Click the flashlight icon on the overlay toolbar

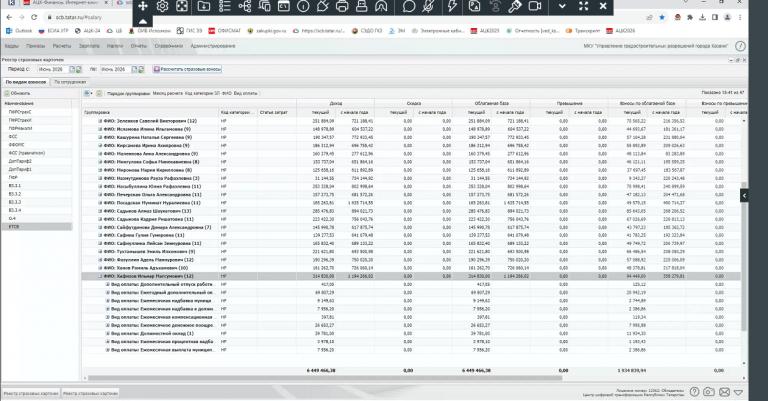point(515,6)
